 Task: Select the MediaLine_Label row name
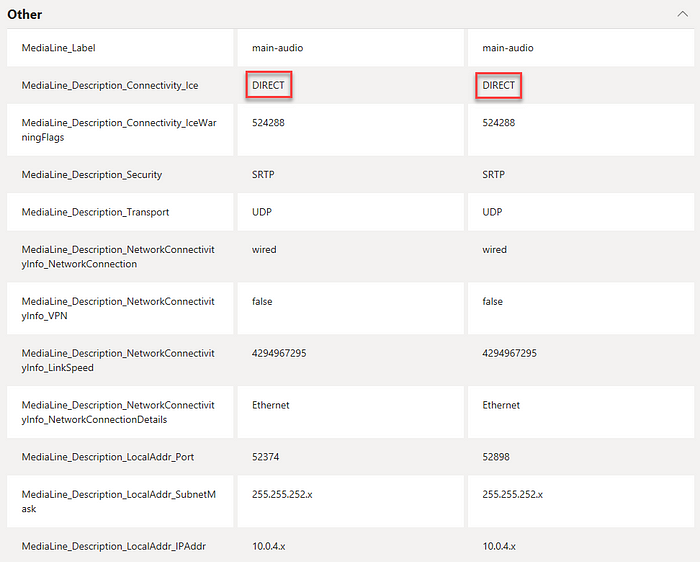(x=58, y=48)
